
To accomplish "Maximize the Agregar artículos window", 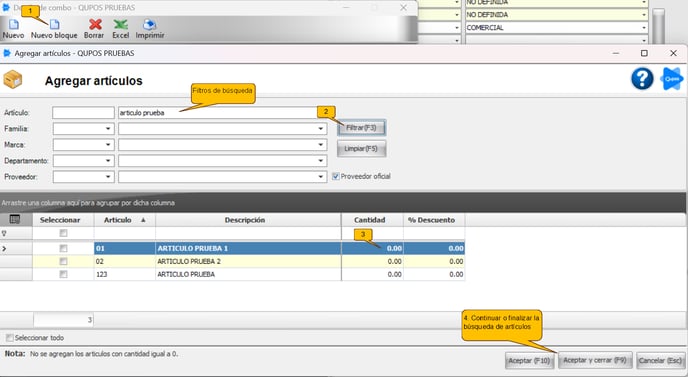I will (x=644, y=53).
